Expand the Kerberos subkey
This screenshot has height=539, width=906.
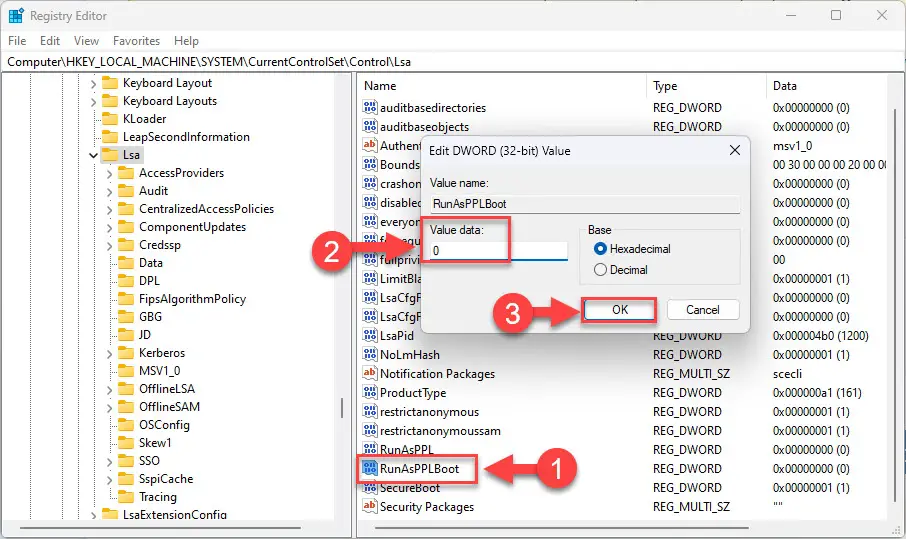pyautogui.click(x=109, y=354)
